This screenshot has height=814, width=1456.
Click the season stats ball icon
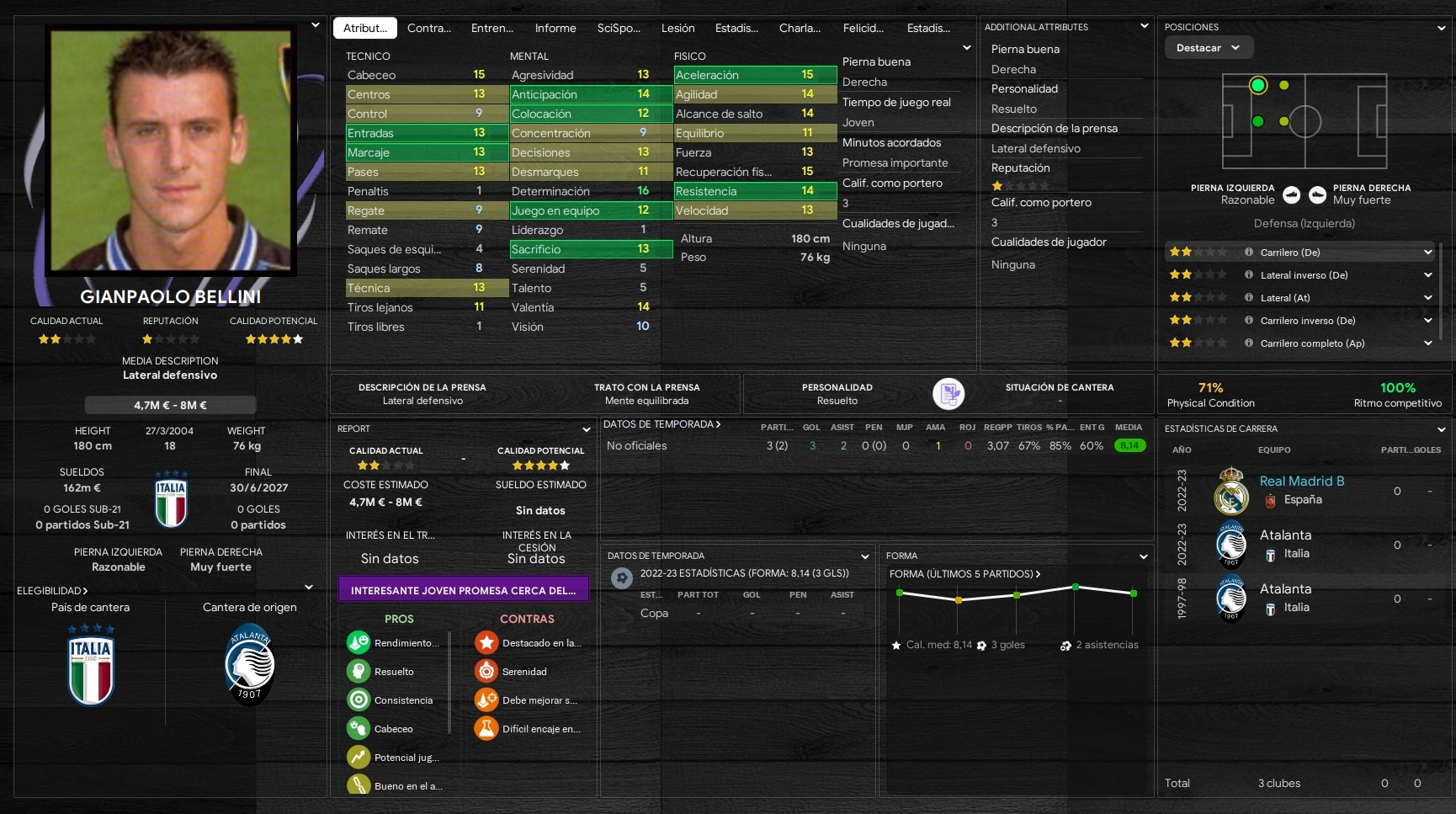(622, 578)
